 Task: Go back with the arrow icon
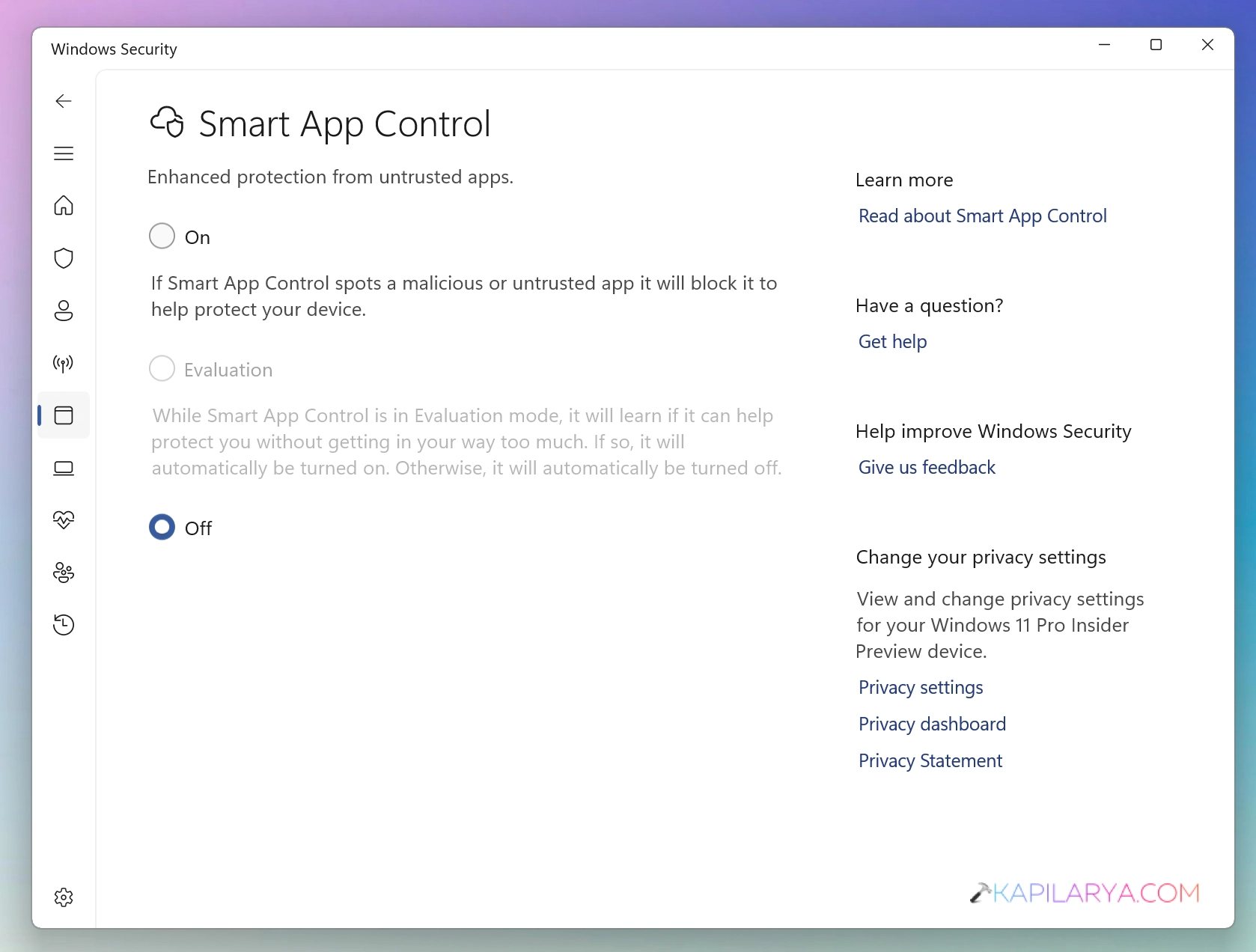64,101
